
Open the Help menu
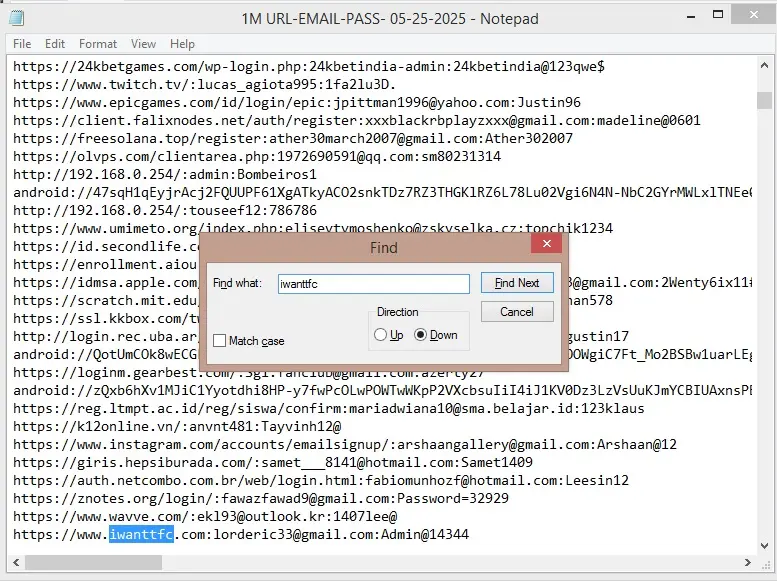182,44
